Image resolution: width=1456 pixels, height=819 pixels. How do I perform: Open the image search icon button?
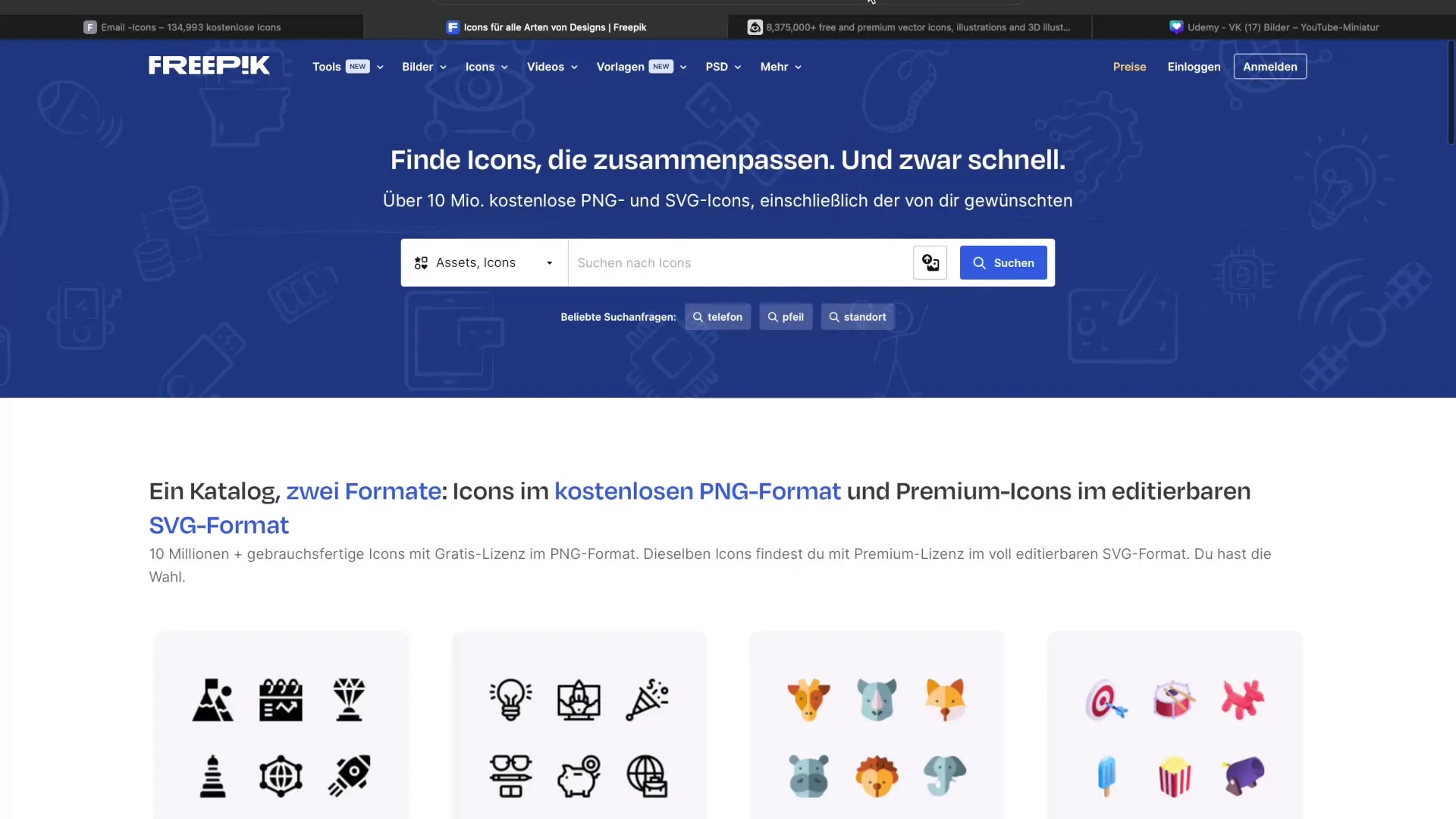pos(930,263)
